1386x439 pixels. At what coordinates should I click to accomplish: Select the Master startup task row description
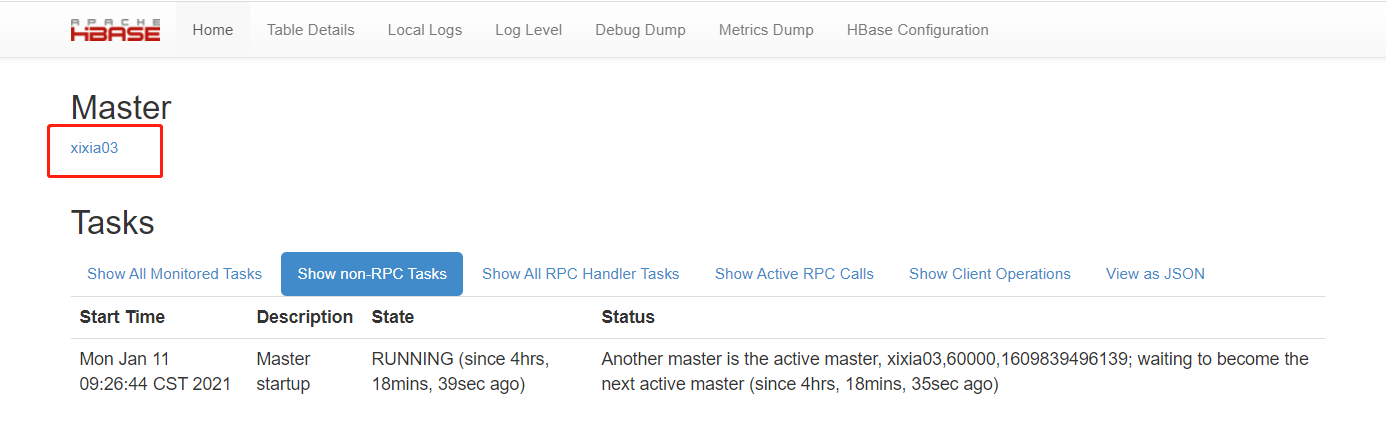(x=284, y=371)
